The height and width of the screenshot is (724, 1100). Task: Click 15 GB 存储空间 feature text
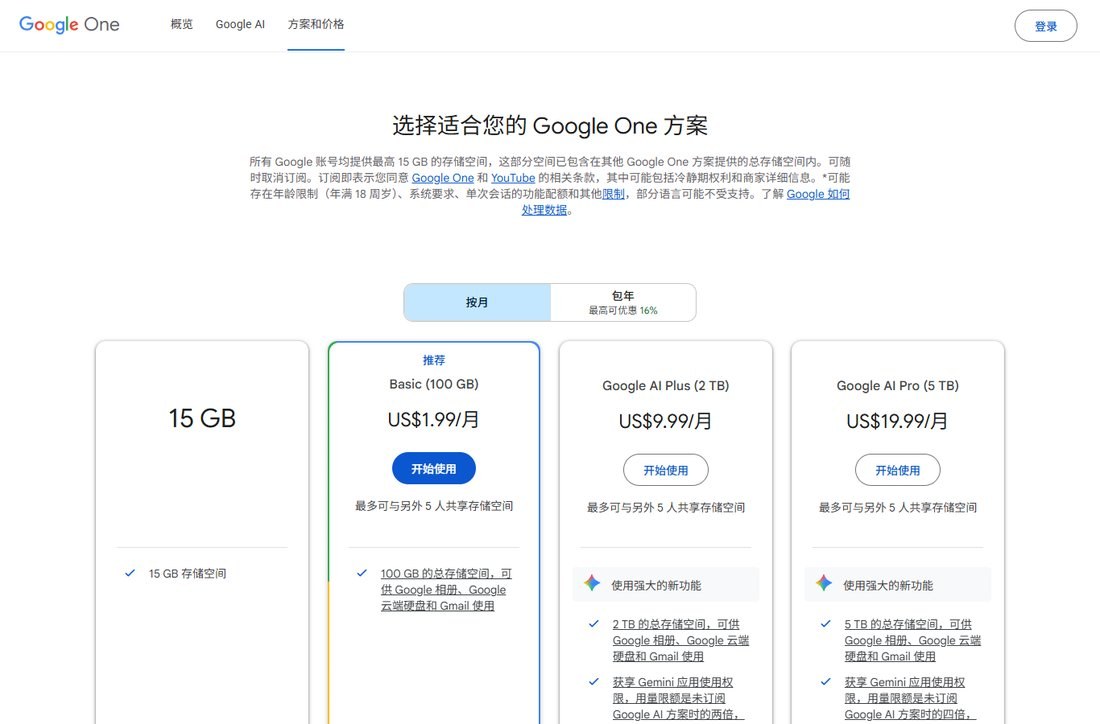(187, 573)
